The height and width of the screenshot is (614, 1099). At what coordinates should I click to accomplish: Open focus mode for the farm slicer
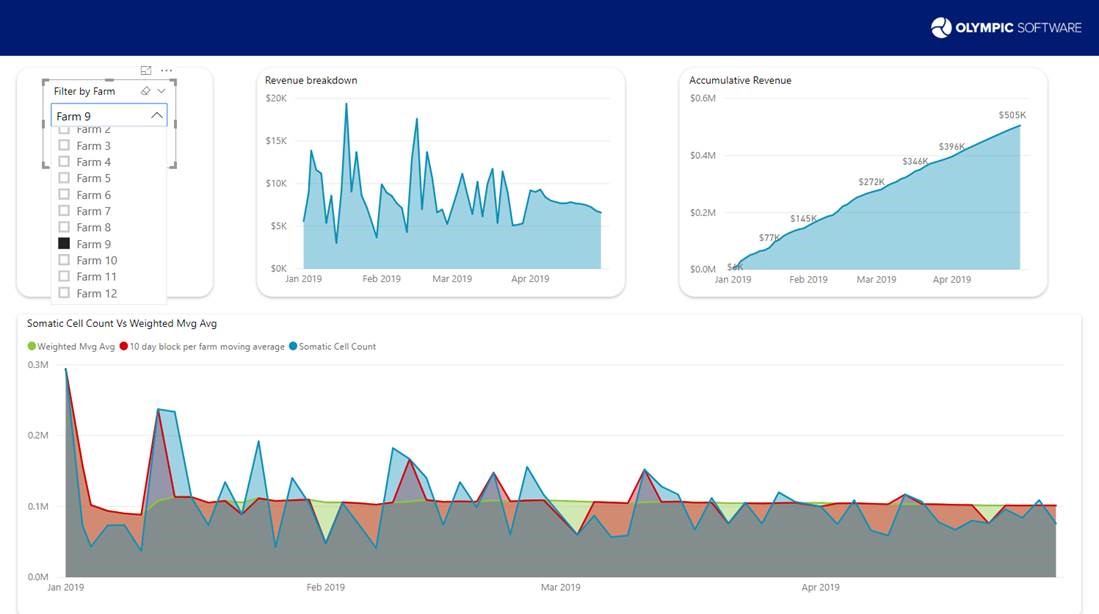(x=146, y=70)
